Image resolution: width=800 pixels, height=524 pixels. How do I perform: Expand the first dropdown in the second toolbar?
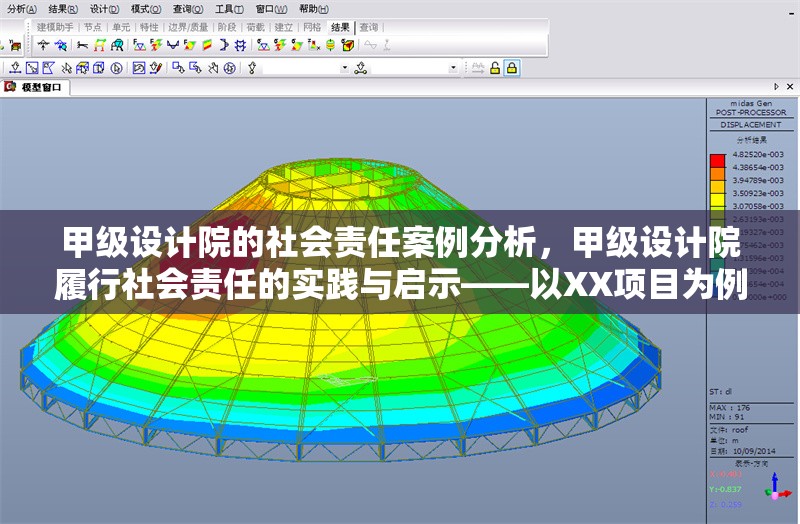[345, 68]
